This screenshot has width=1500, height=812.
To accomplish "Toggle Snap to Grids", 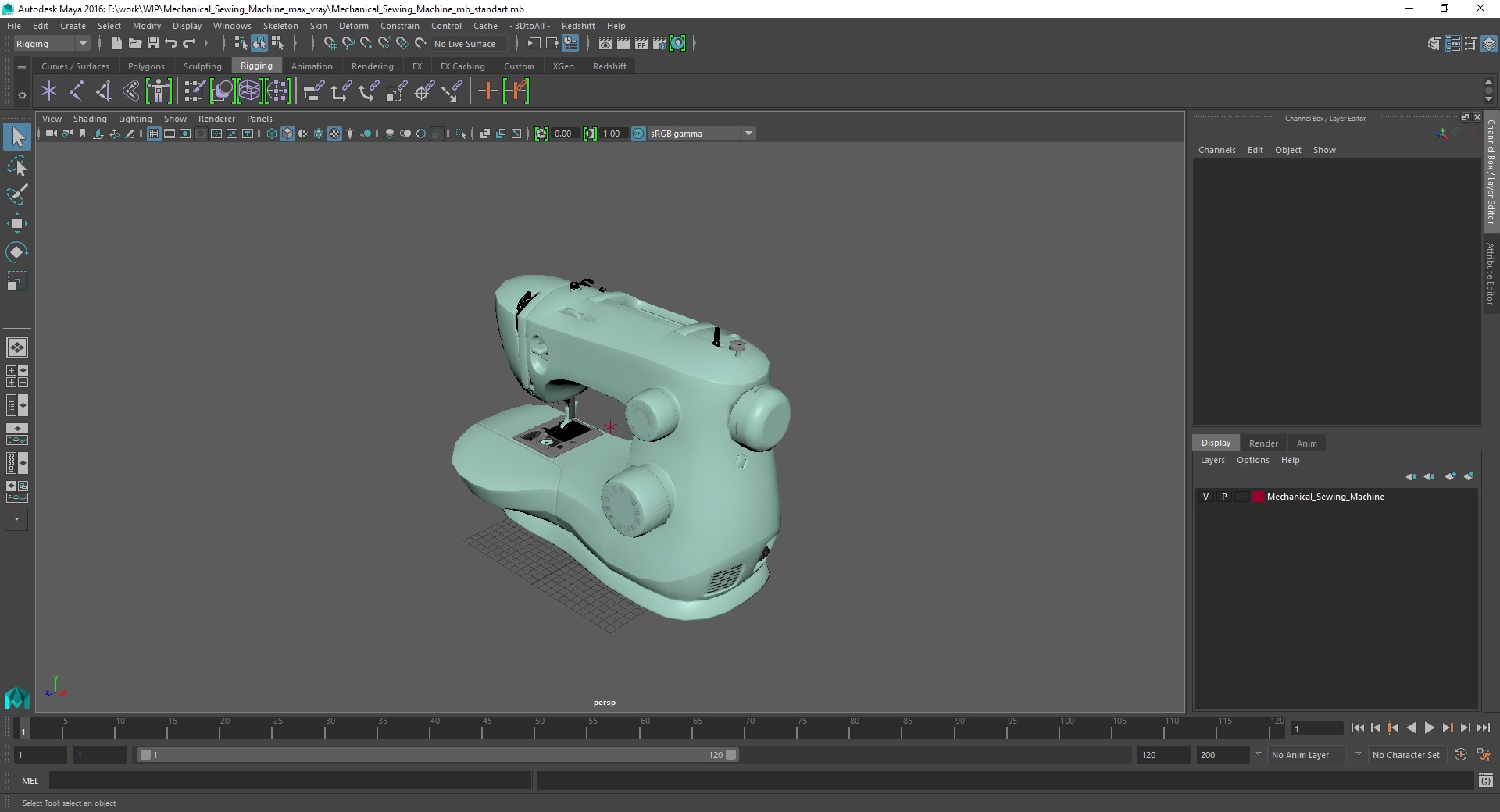I will tap(330, 44).
